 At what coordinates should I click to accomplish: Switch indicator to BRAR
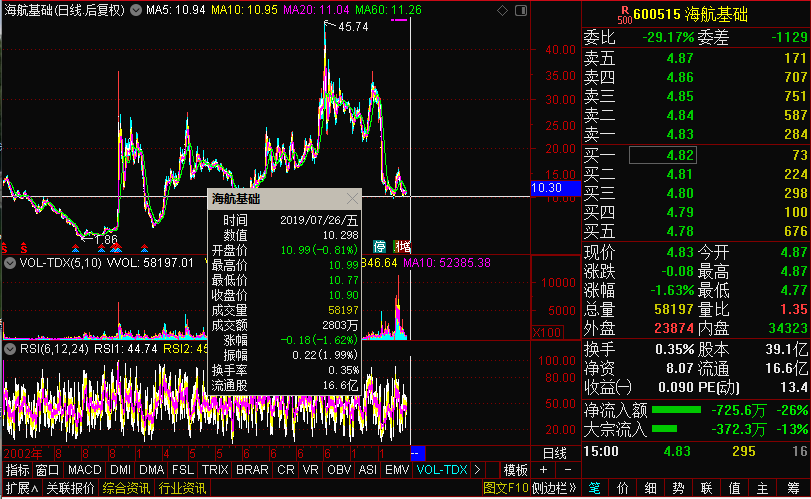tap(252, 470)
